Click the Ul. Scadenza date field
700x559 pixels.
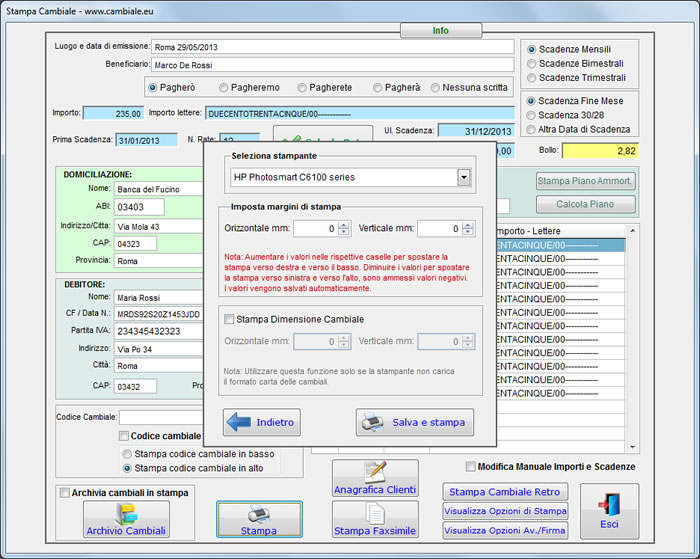tap(476, 131)
